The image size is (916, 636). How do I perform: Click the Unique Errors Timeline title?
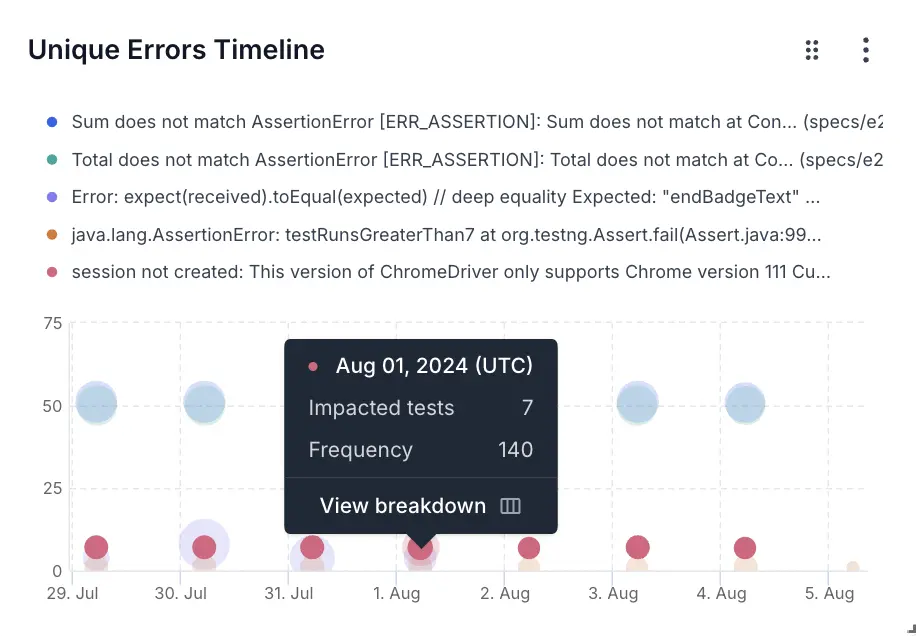click(x=176, y=50)
